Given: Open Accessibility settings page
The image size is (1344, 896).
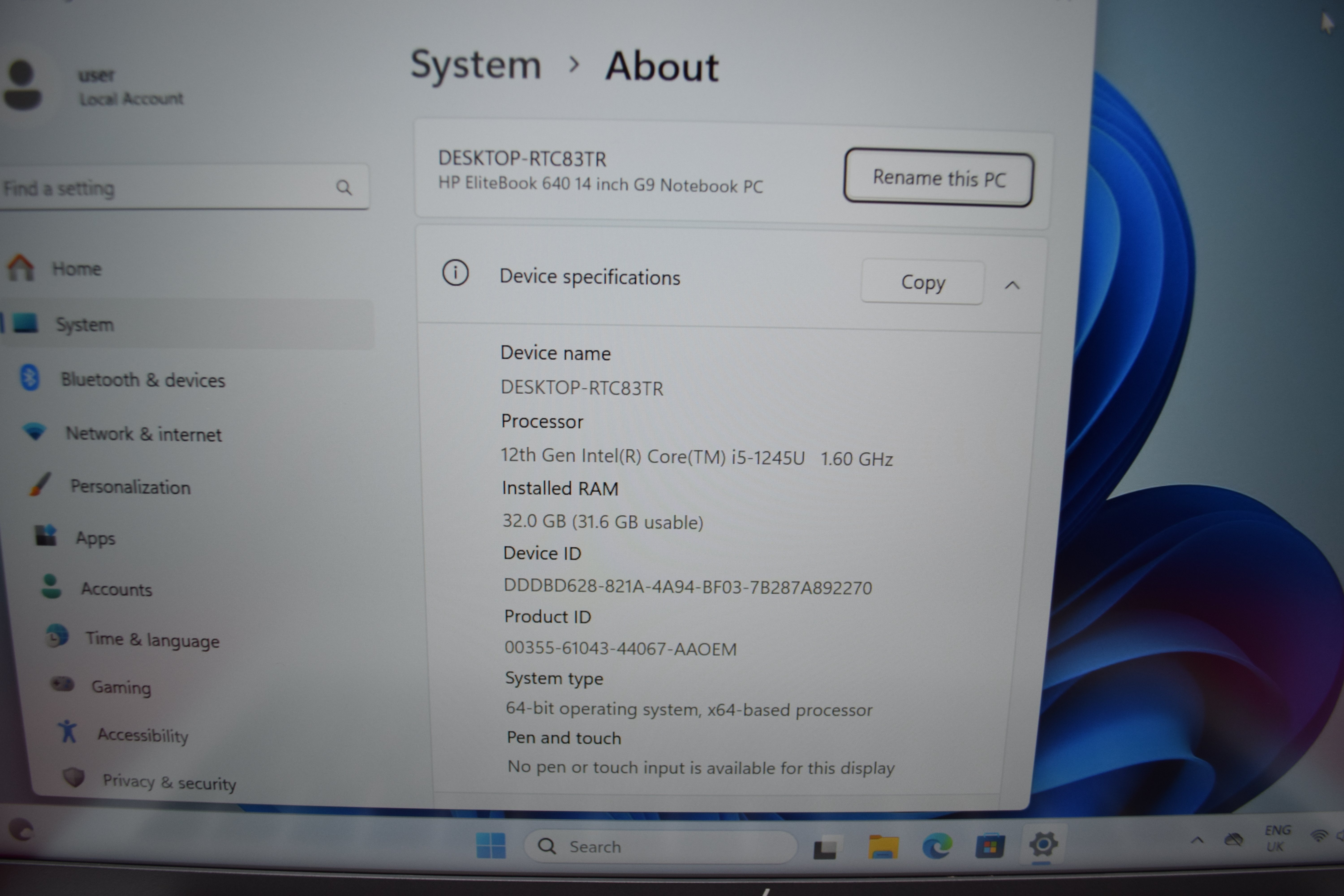Looking at the screenshot, I should coord(143,735).
